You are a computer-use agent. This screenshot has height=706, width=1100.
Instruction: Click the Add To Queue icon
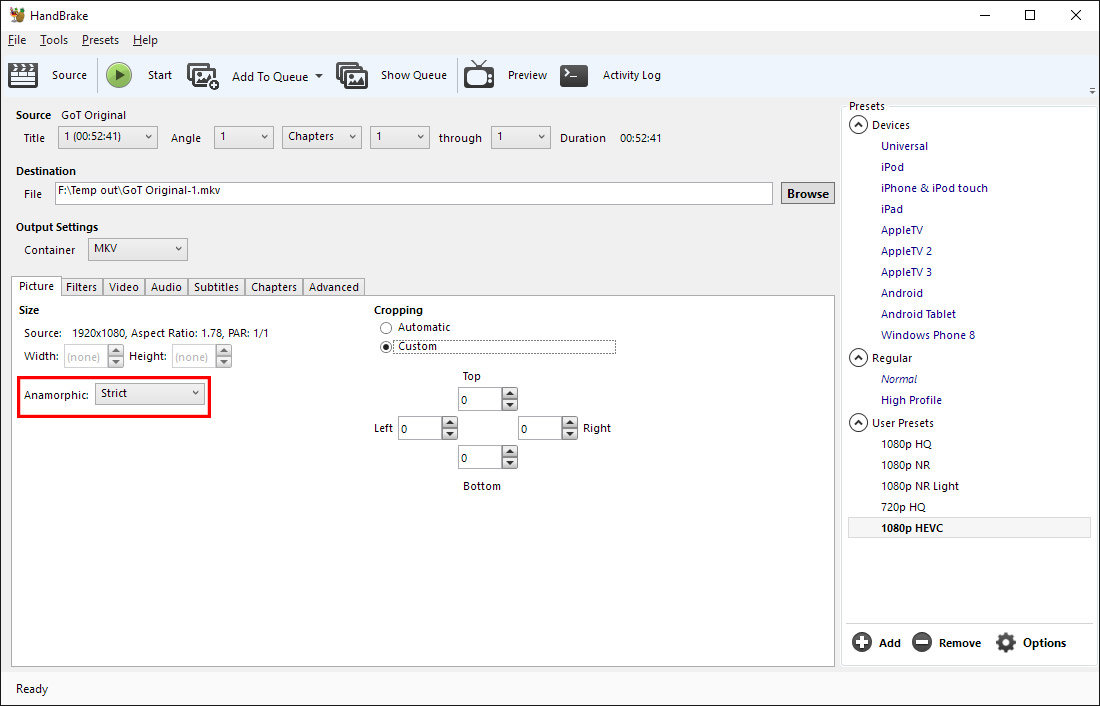coord(204,75)
